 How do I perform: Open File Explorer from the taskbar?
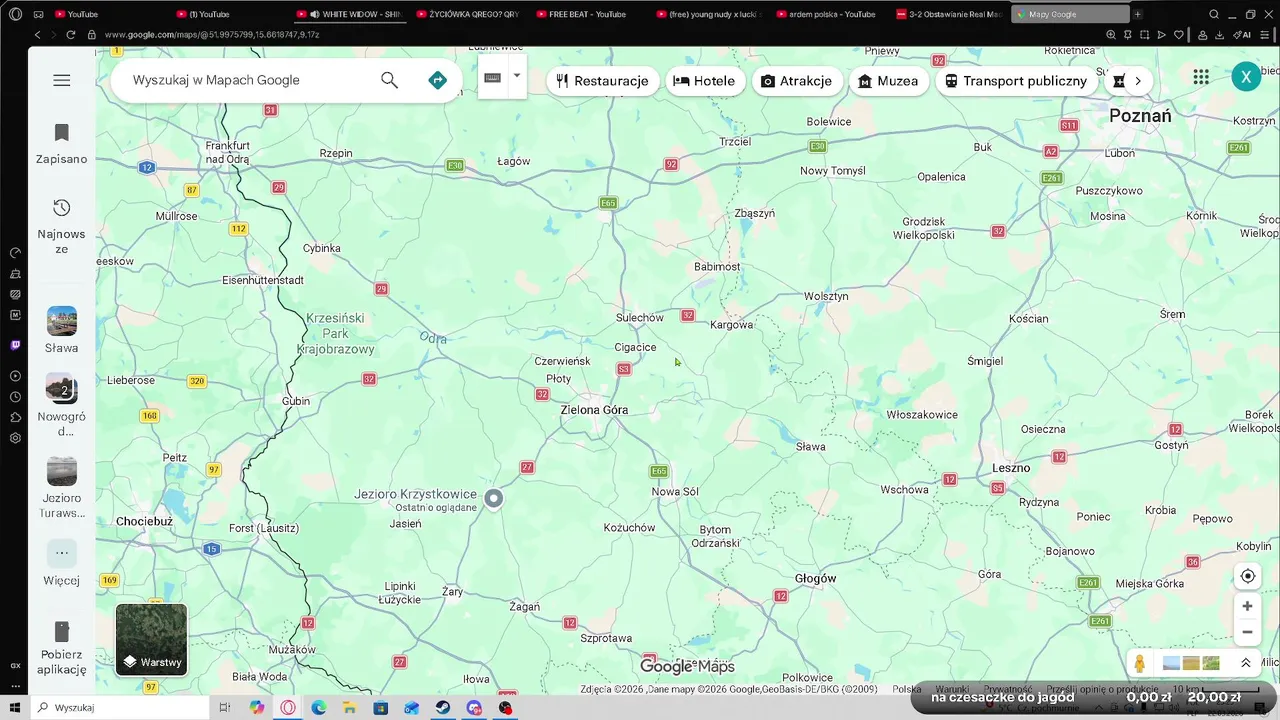pyautogui.click(x=349, y=708)
